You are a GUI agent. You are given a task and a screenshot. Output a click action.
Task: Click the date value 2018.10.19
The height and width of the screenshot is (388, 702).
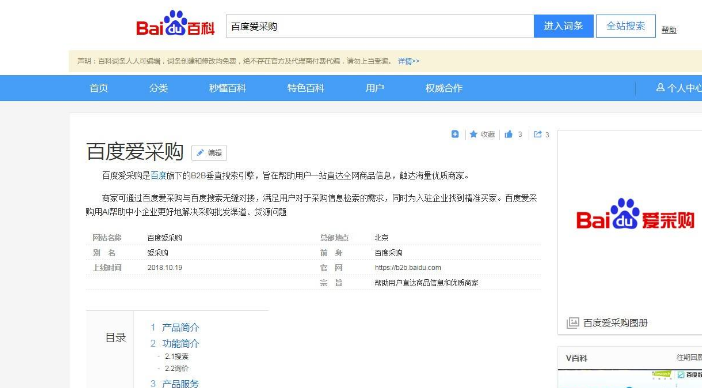coord(165,268)
